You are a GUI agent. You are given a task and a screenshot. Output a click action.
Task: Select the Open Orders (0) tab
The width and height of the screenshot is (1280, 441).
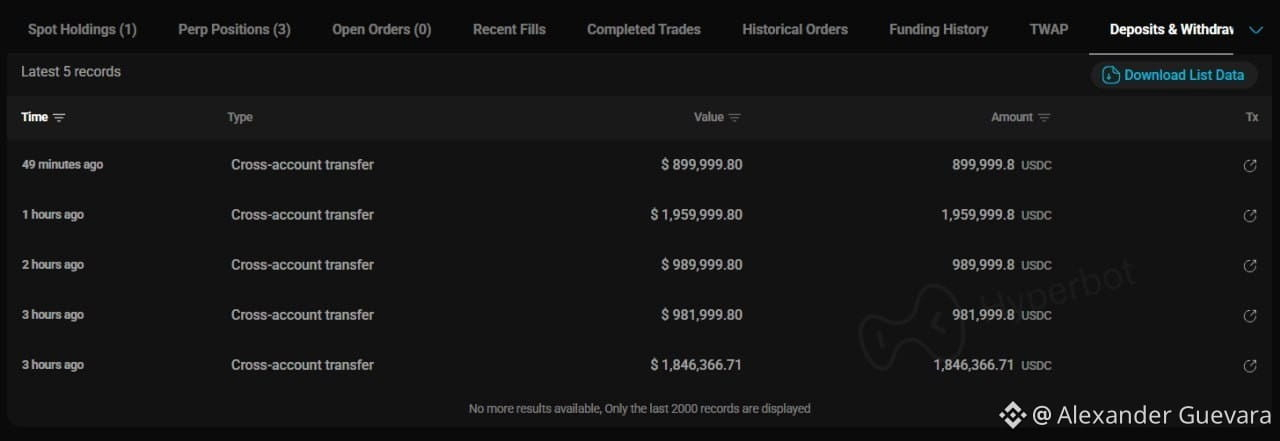(382, 29)
